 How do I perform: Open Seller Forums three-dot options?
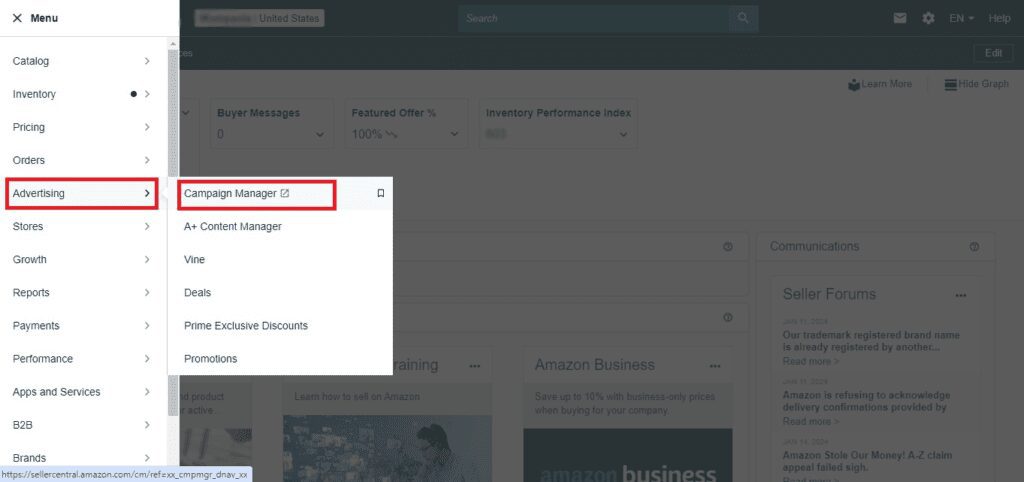pyautogui.click(x=961, y=295)
